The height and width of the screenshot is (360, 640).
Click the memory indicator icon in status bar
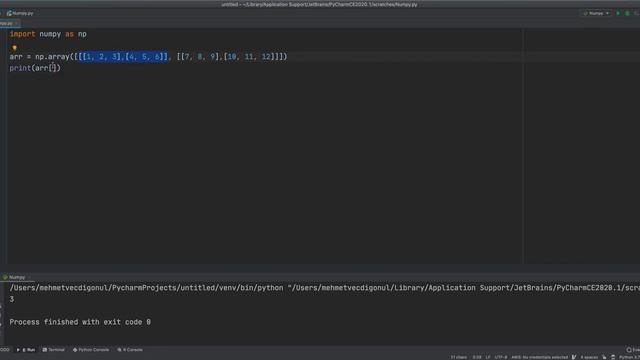(x=613, y=357)
